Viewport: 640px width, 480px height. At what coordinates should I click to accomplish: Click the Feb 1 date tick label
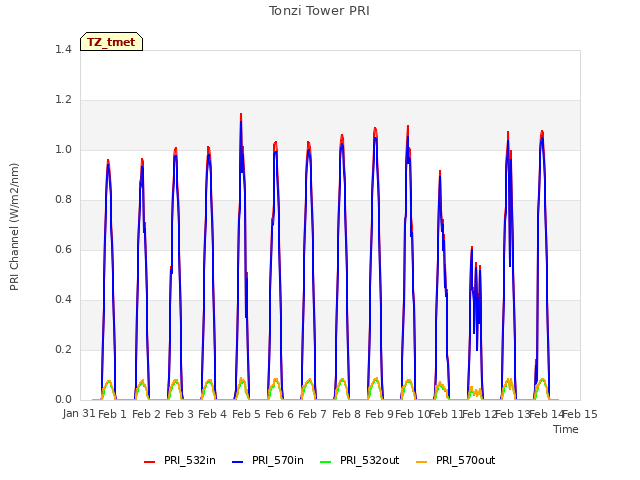(x=113, y=414)
